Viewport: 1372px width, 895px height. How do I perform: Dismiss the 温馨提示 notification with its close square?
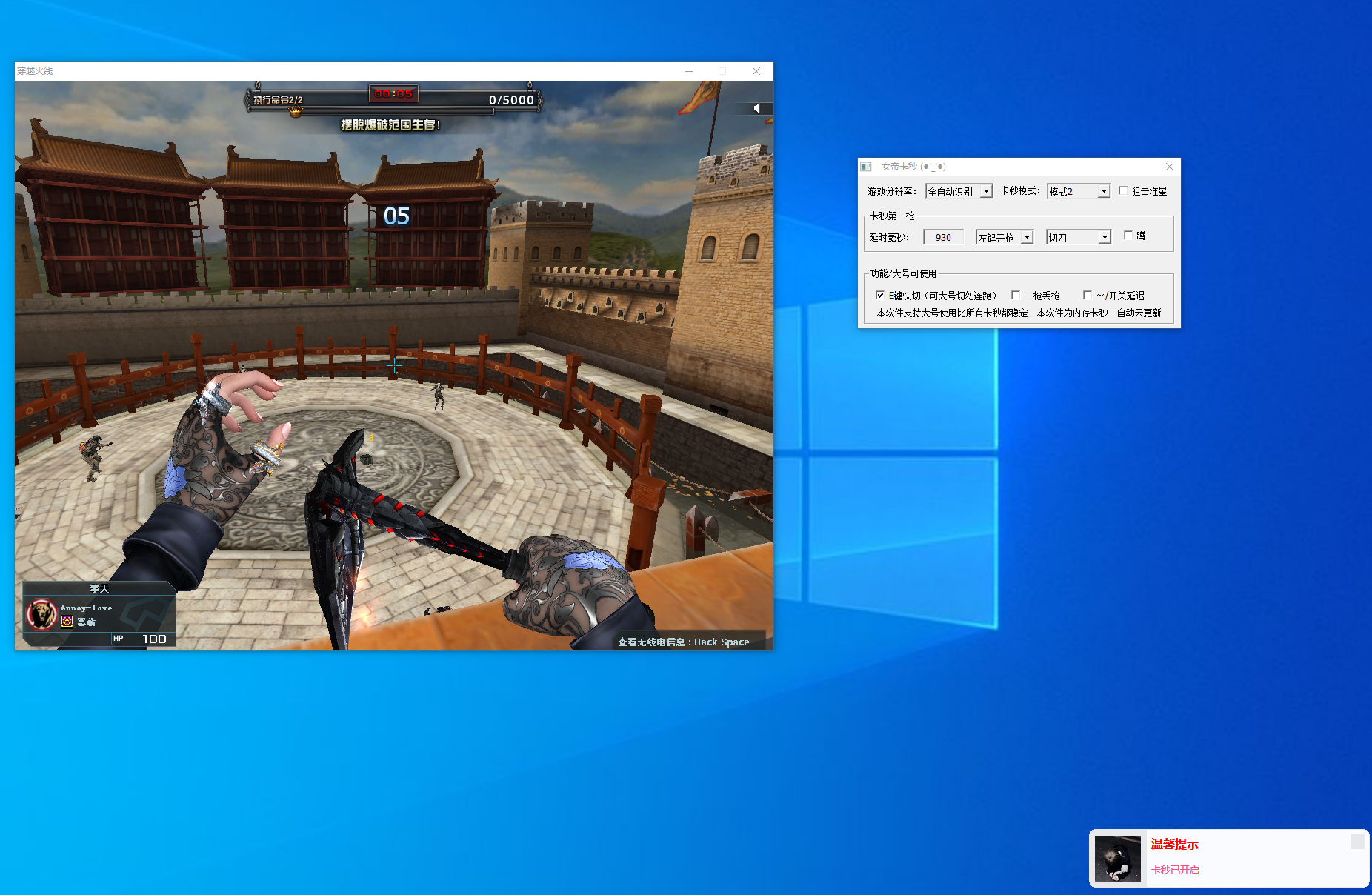(x=1357, y=842)
